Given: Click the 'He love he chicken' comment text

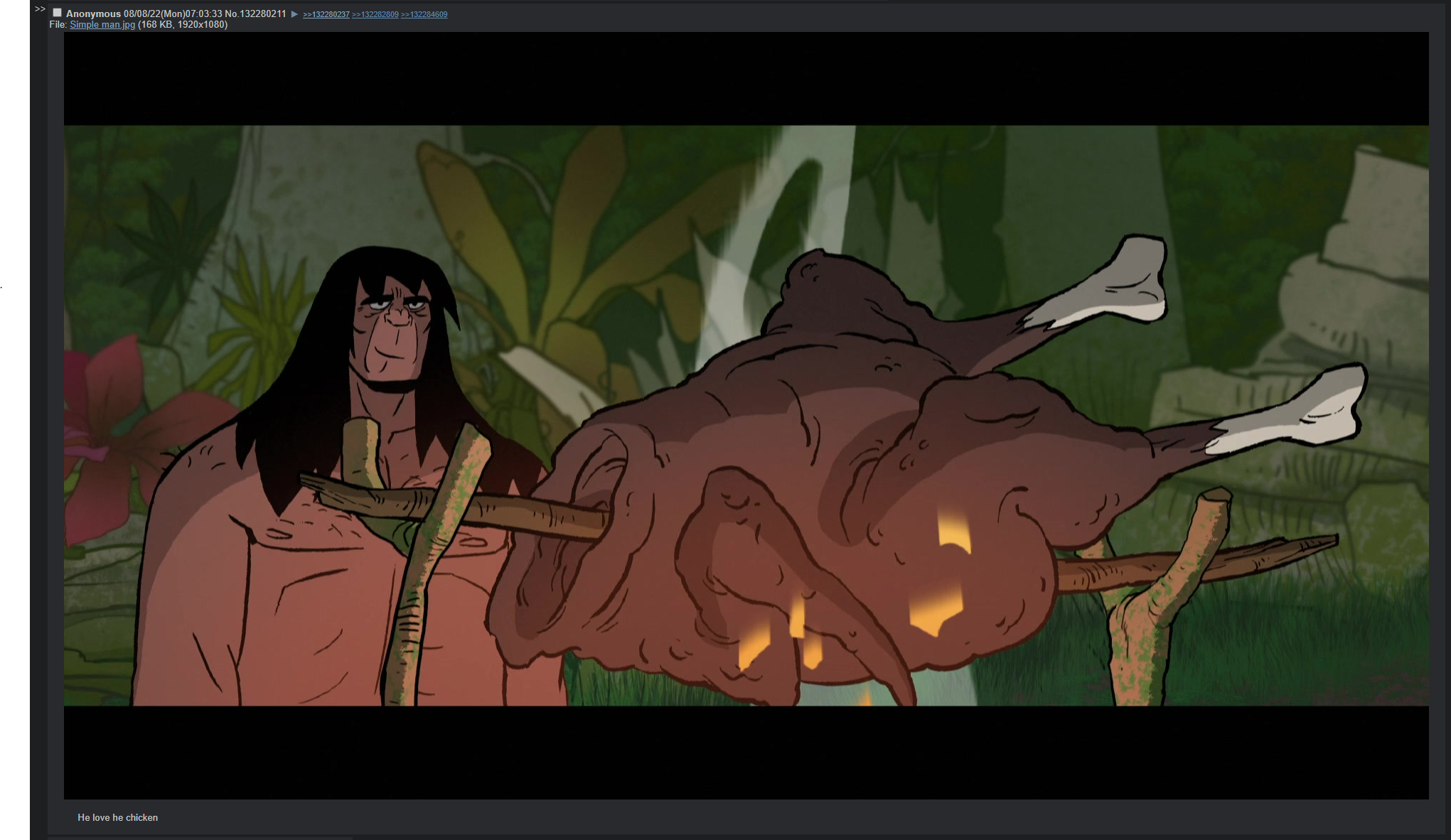Looking at the screenshot, I should click(x=118, y=818).
